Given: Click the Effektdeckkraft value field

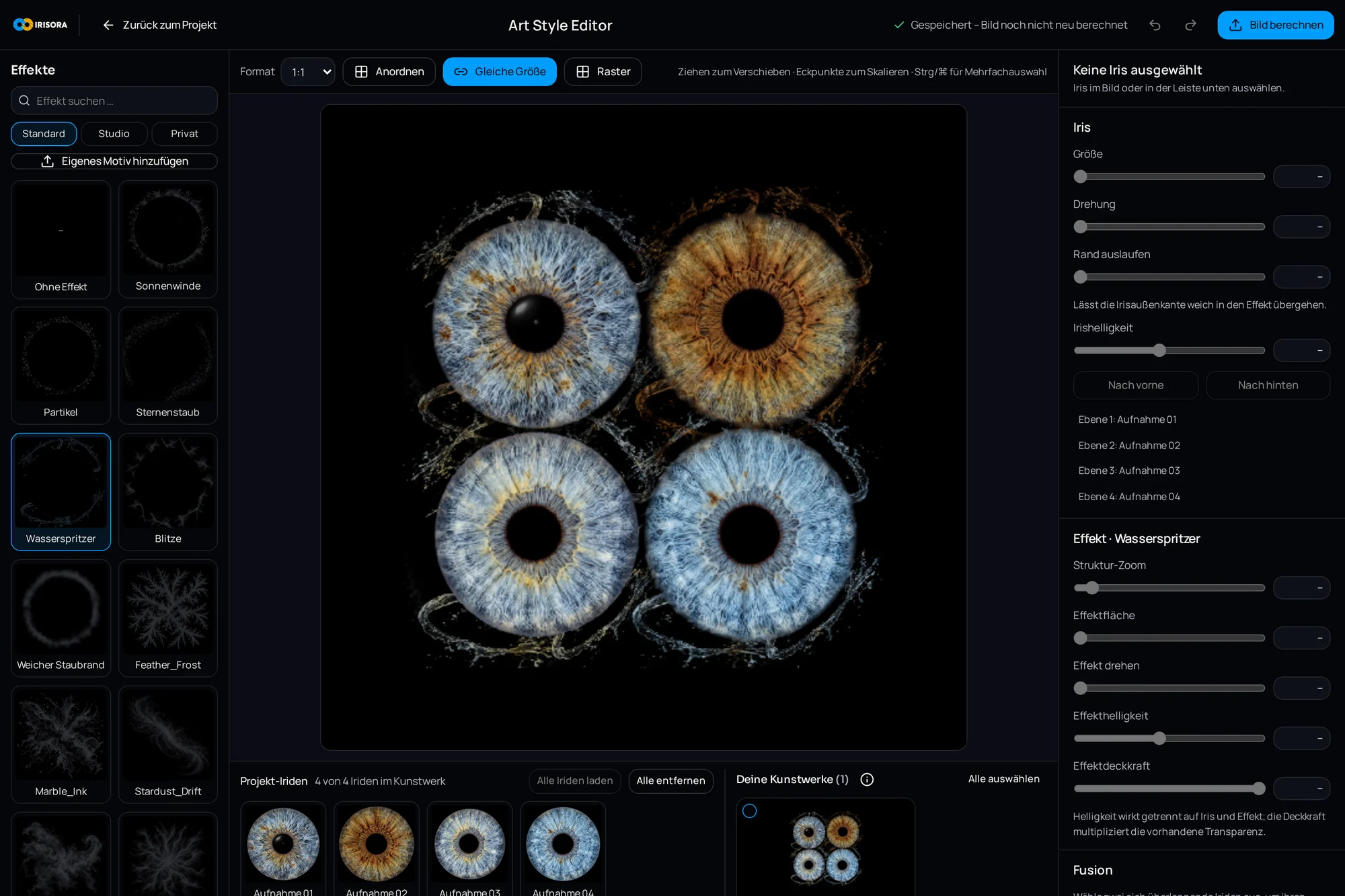Looking at the screenshot, I should [x=1301, y=788].
